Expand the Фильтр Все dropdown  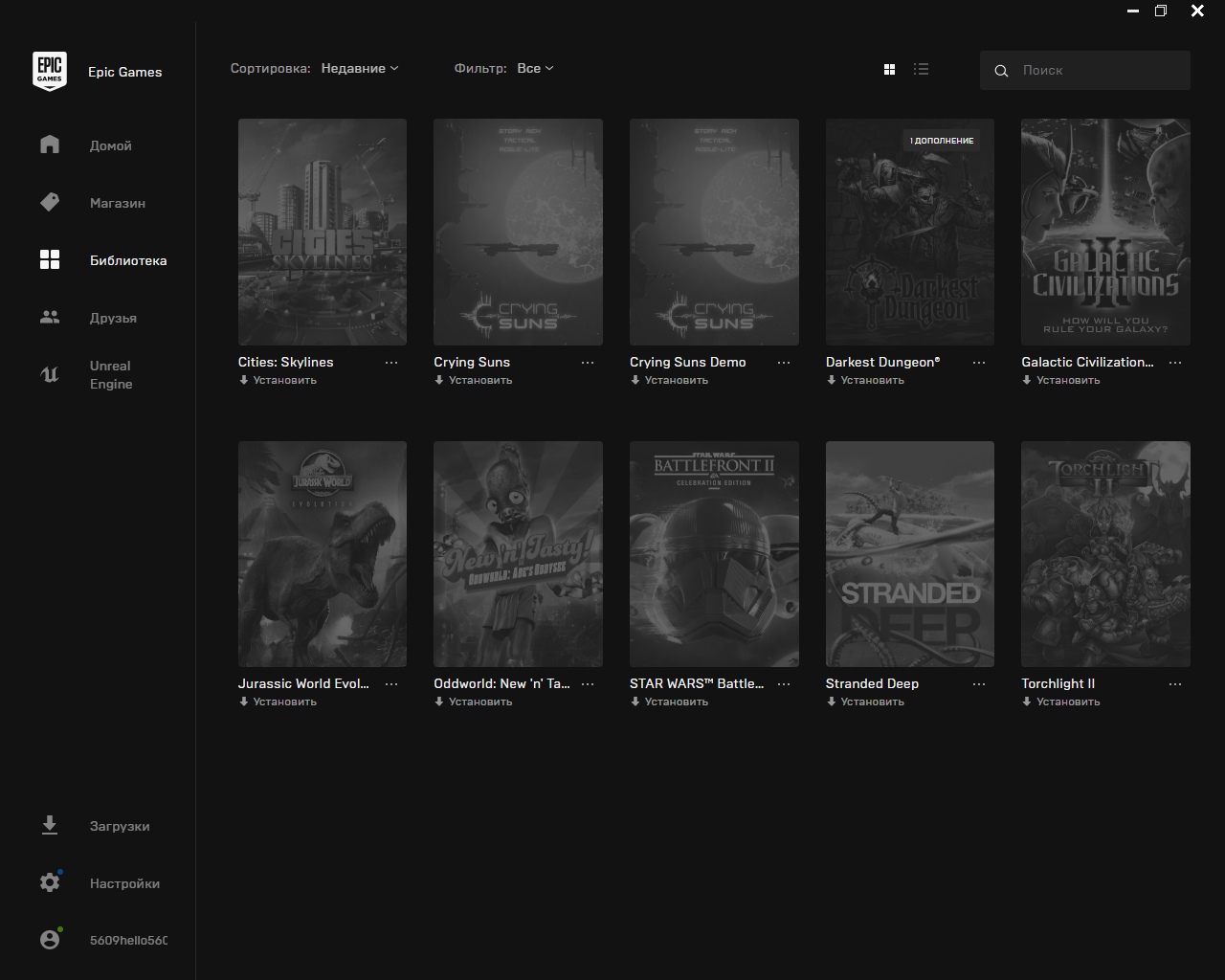pos(535,69)
